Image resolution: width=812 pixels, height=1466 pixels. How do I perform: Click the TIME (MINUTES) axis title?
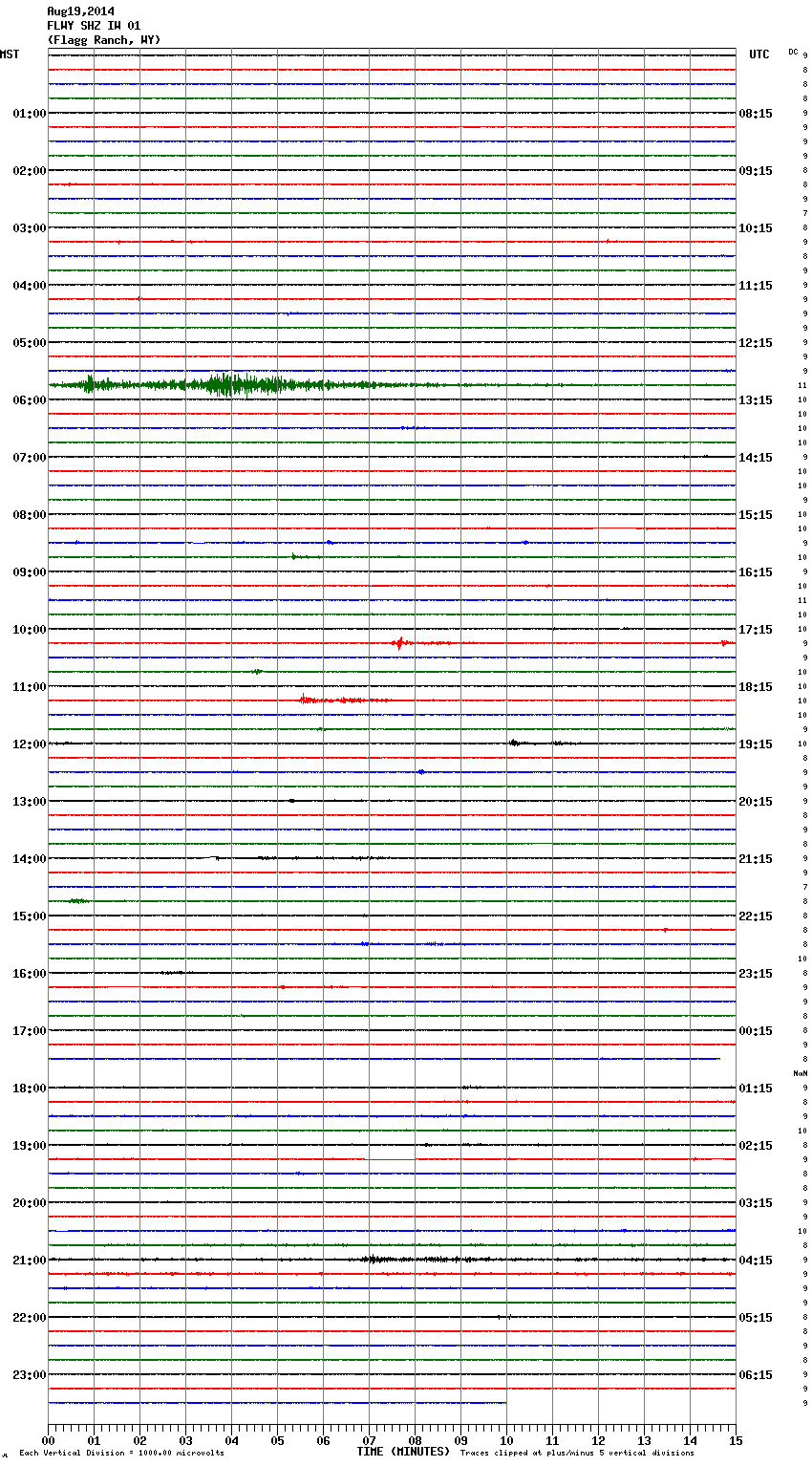coord(403,1452)
